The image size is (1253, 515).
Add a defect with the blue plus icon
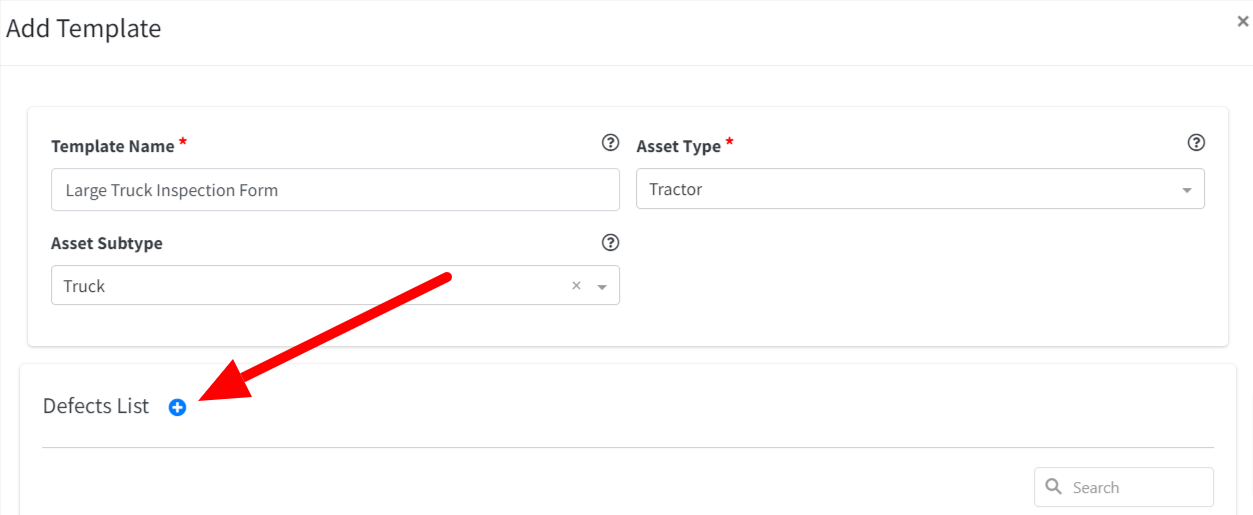177,407
